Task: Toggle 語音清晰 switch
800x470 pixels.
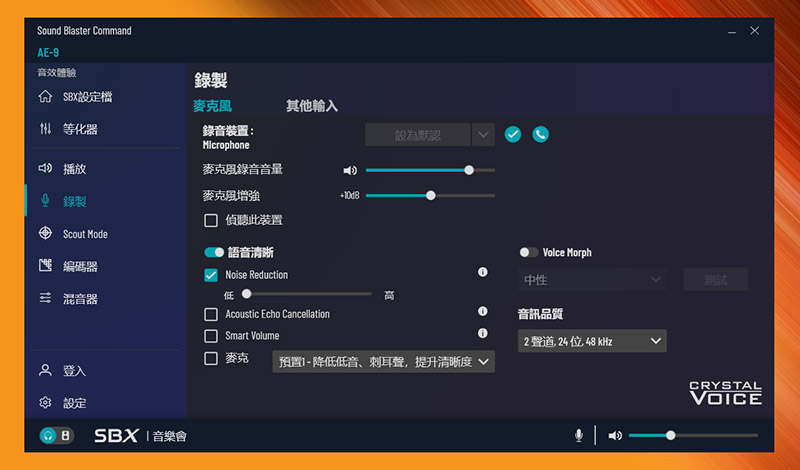Action: point(214,252)
